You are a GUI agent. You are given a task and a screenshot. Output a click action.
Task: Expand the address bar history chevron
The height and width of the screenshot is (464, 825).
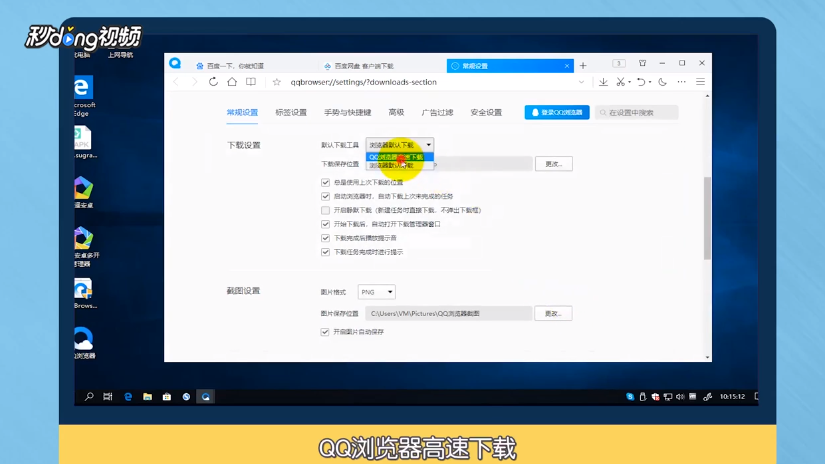(581, 82)
